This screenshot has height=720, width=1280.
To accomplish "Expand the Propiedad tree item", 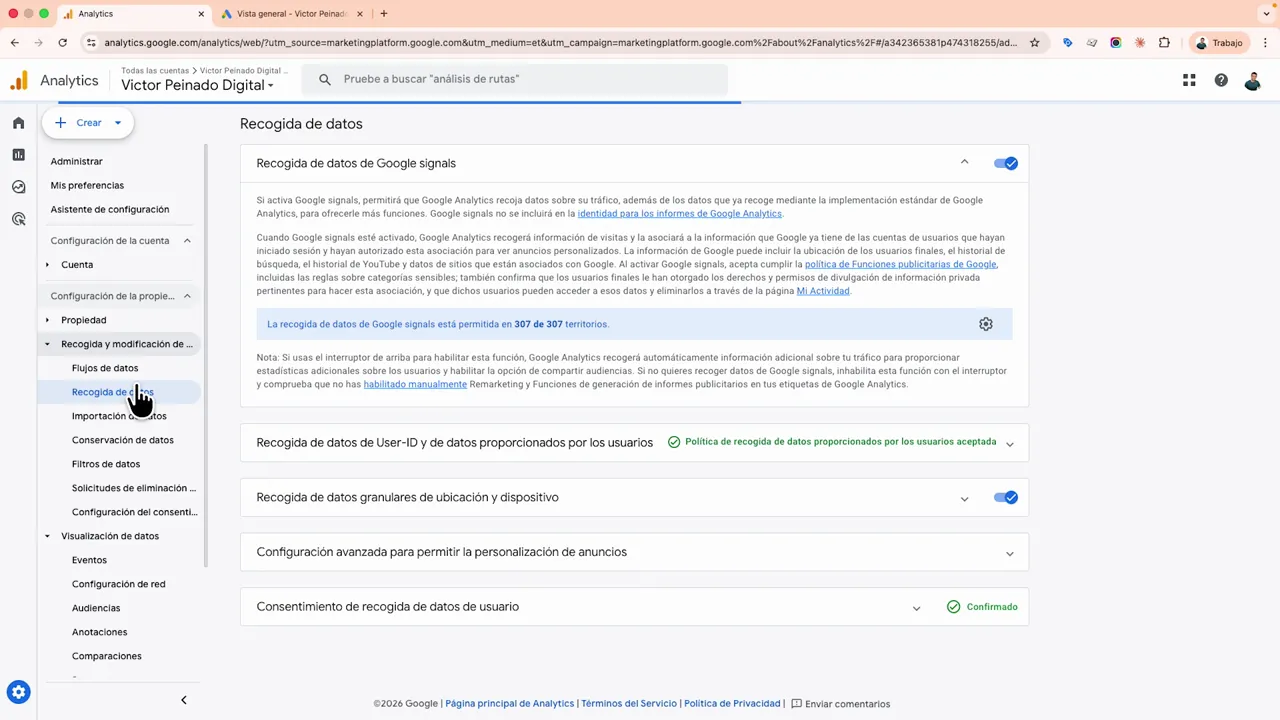I will point(47,320).
